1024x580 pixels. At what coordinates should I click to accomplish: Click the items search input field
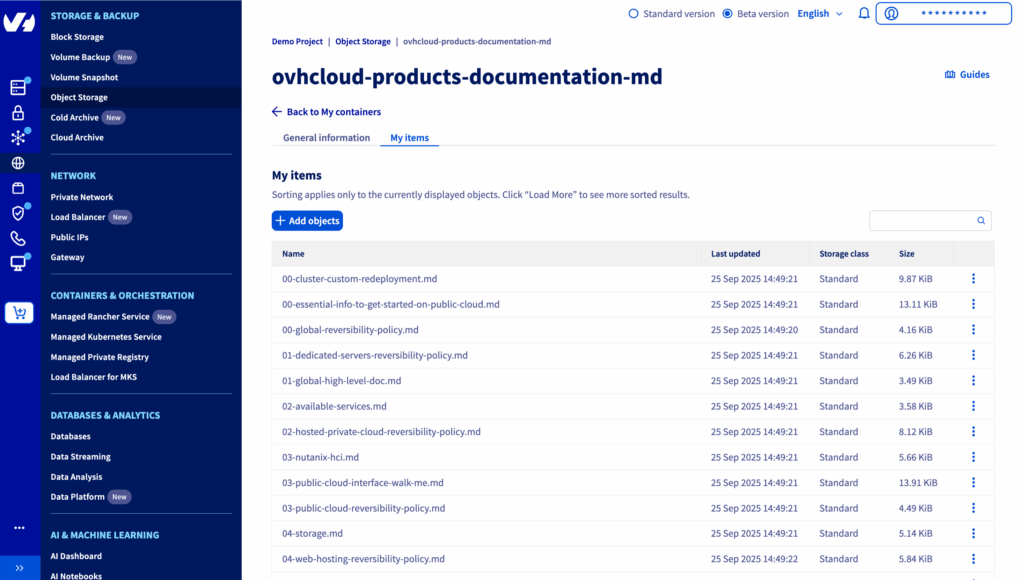[x=922, y=221]
